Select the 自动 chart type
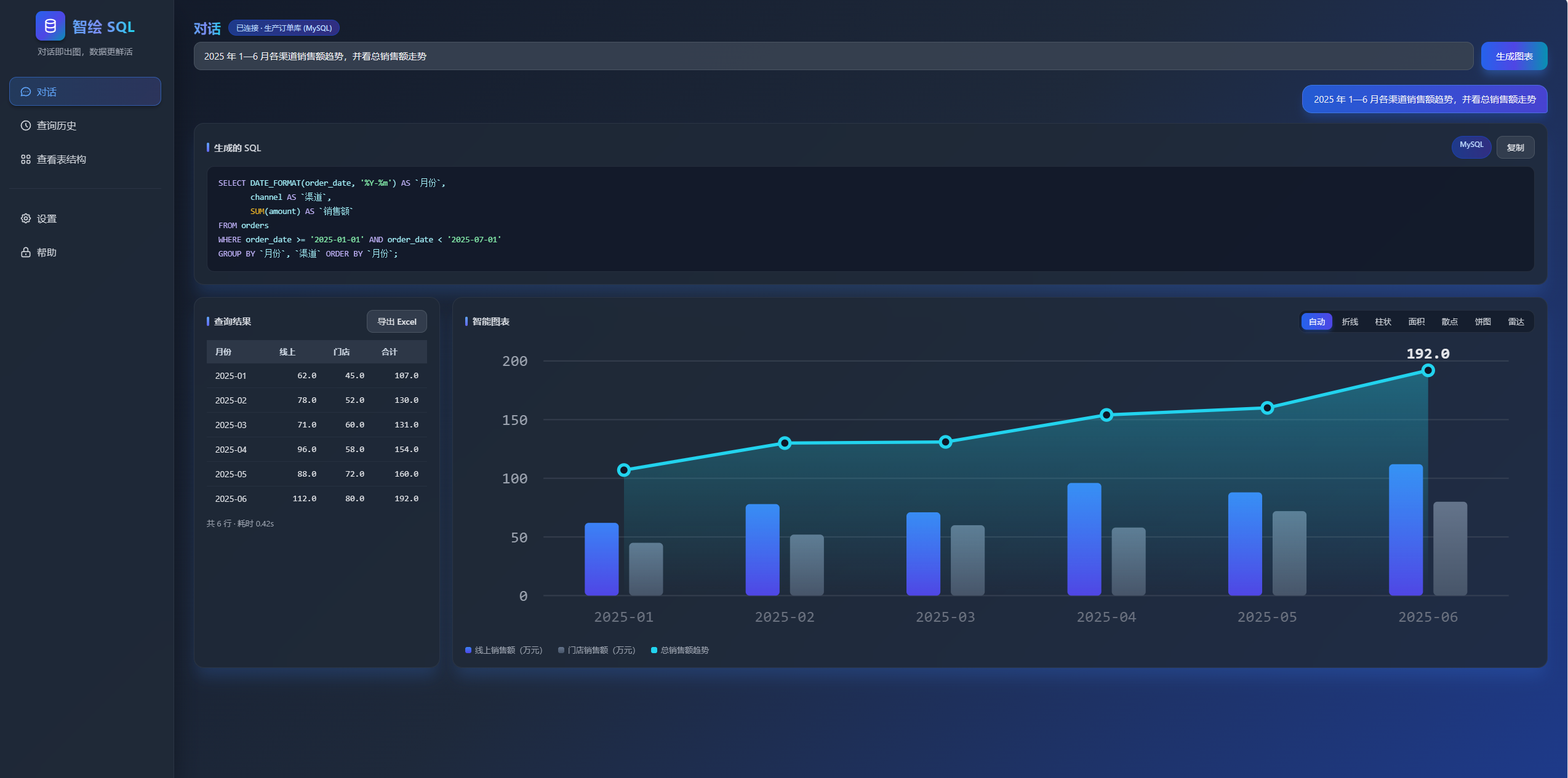This screenshot has width=1568, height=778. click(1317, 322)
